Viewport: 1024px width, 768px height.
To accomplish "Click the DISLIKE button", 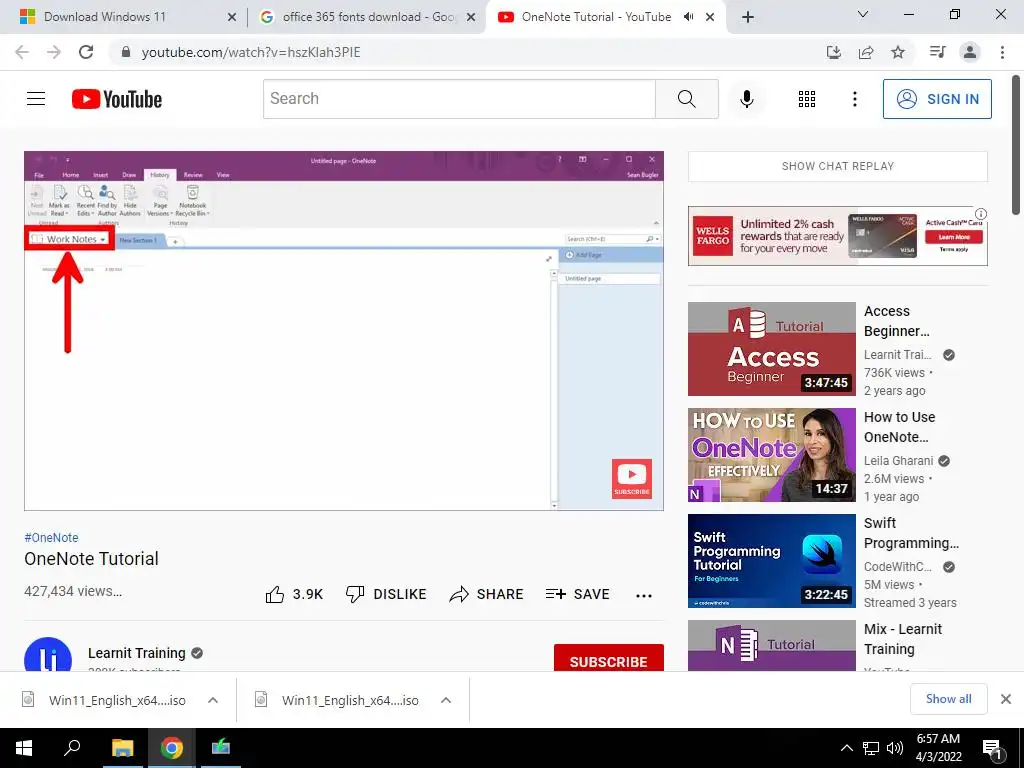I will point(386,594).
